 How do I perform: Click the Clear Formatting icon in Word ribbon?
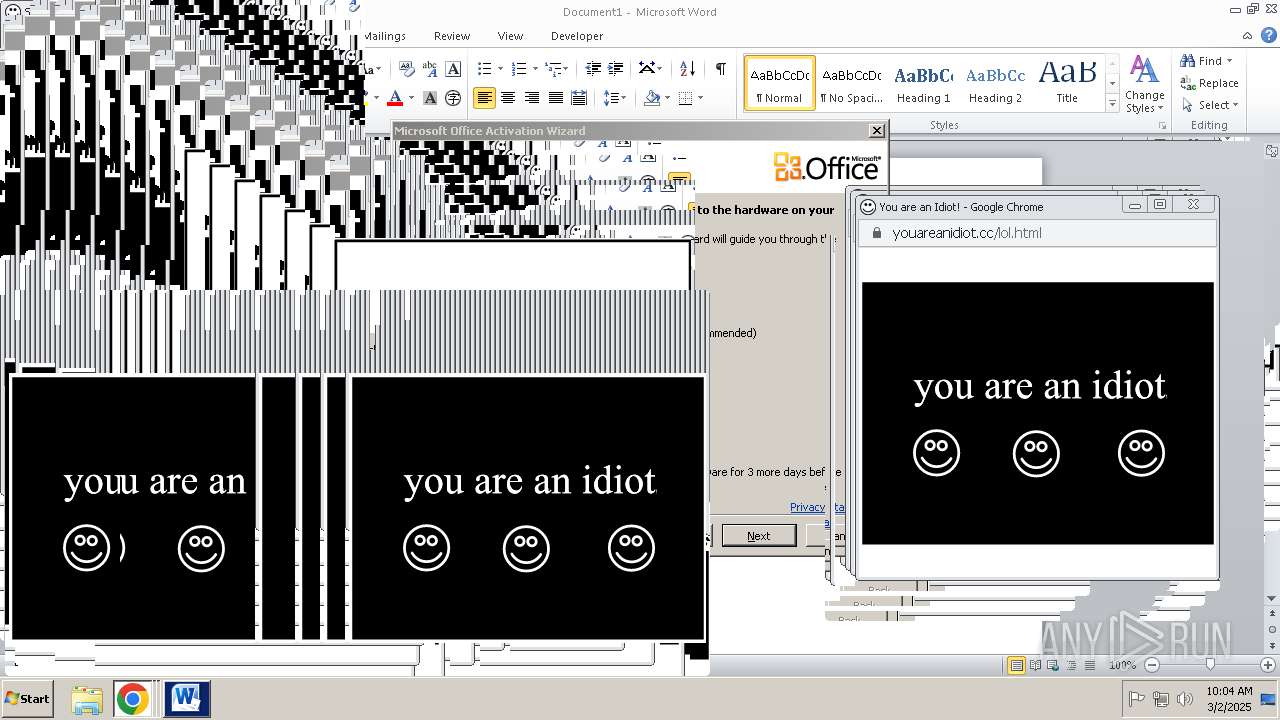pyautogui.click(x=407, y=69)
